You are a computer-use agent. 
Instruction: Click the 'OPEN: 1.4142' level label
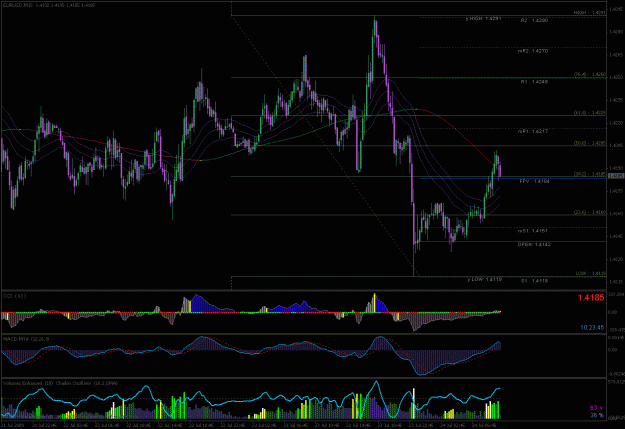[x=534, y=244]
